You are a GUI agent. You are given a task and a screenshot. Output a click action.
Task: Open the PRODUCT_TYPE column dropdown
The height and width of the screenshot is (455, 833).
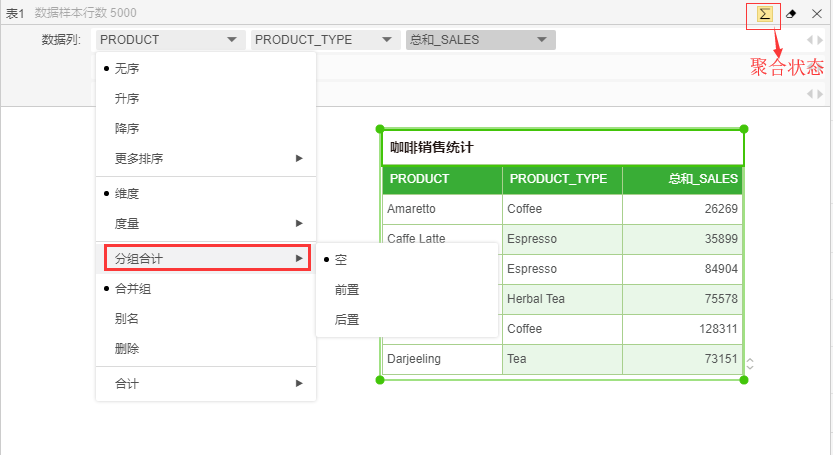click(x=325, y=40)
